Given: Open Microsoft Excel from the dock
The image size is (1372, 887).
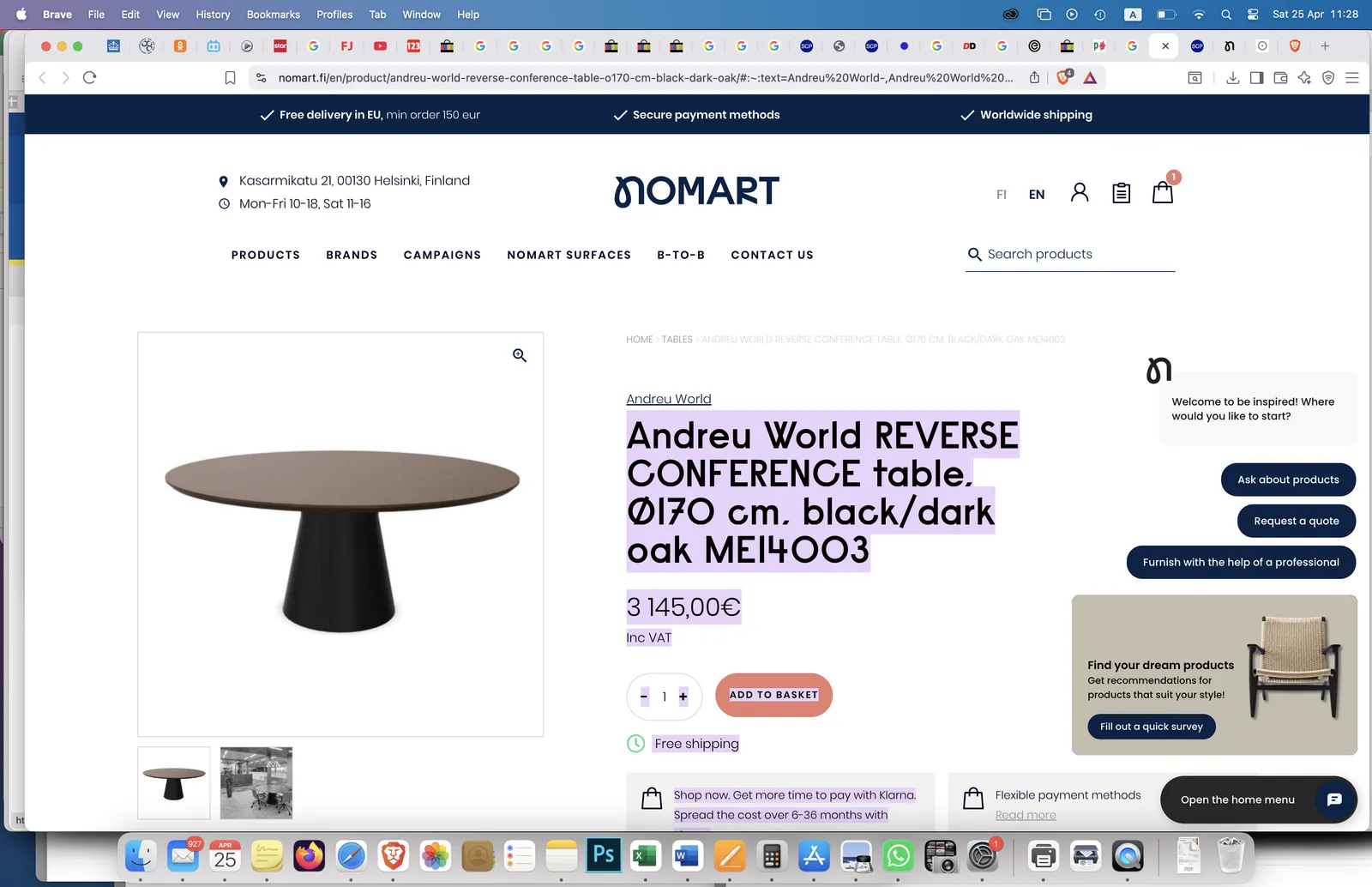Looking at the screenshot, I should [x=645, y=855].
